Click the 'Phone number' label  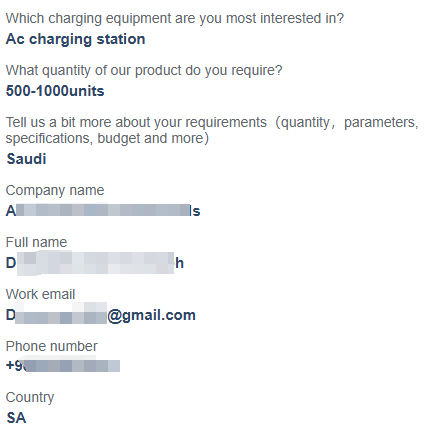(52, 346)
